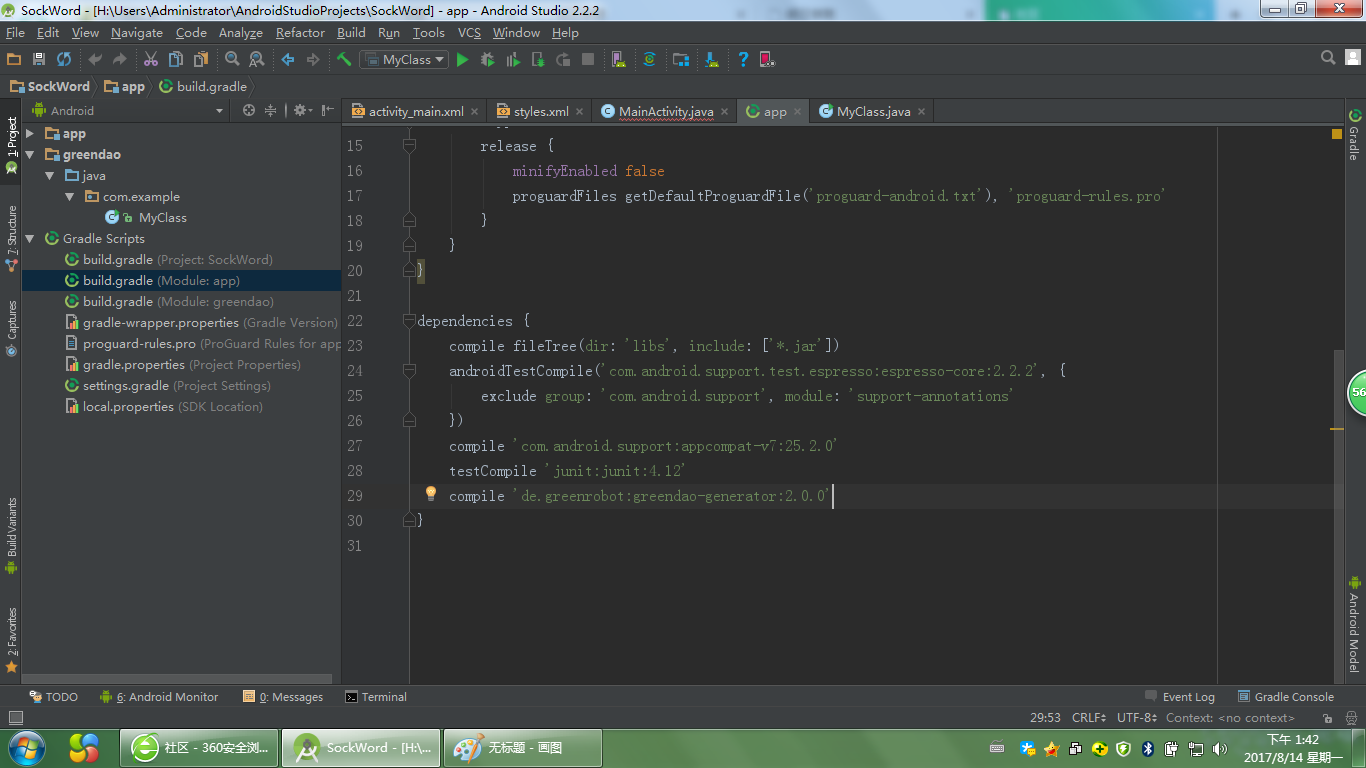This screenshot has width=1366, height=768.
Task: Navigate back with the blue left arrow
Action: click(288, 60)
